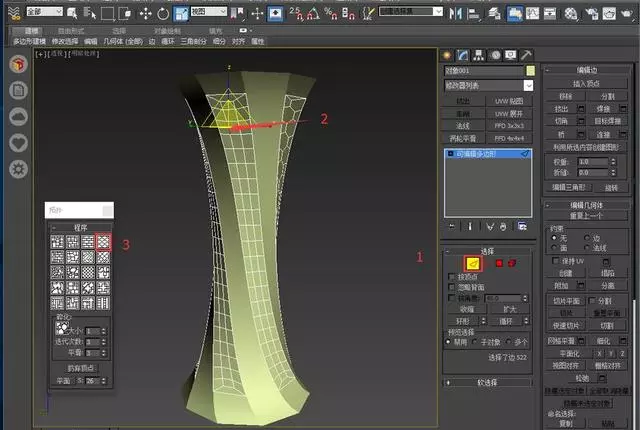Click the first topology pattern in top row
The width and height of the screenshot is (640, 430).
57,242
